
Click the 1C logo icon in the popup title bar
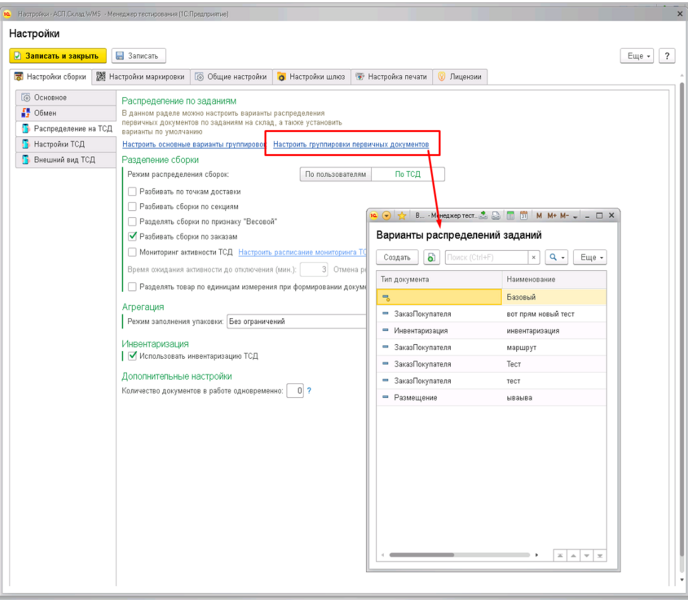pyautogui.click(x=374, y=216)
